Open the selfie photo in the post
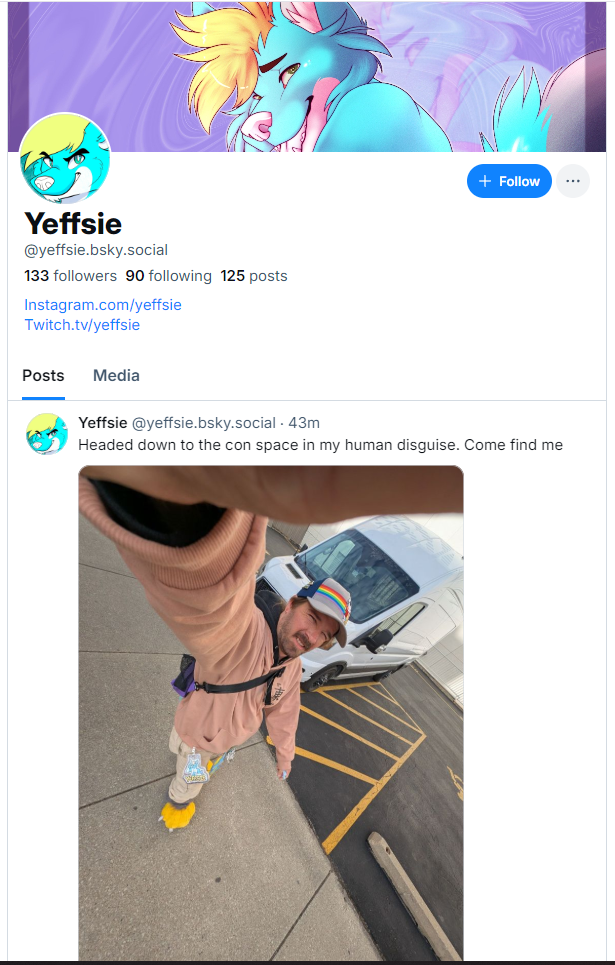 [x=271, y=713]
